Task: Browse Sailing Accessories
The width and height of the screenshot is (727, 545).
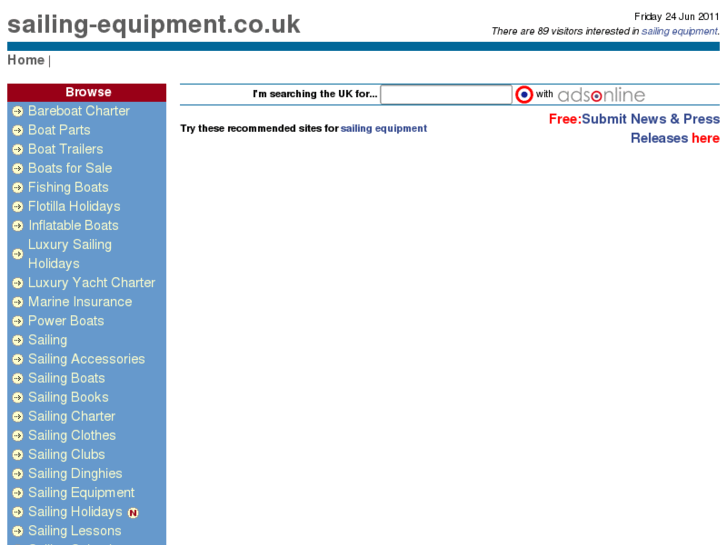Action: [x=87, y=359]
